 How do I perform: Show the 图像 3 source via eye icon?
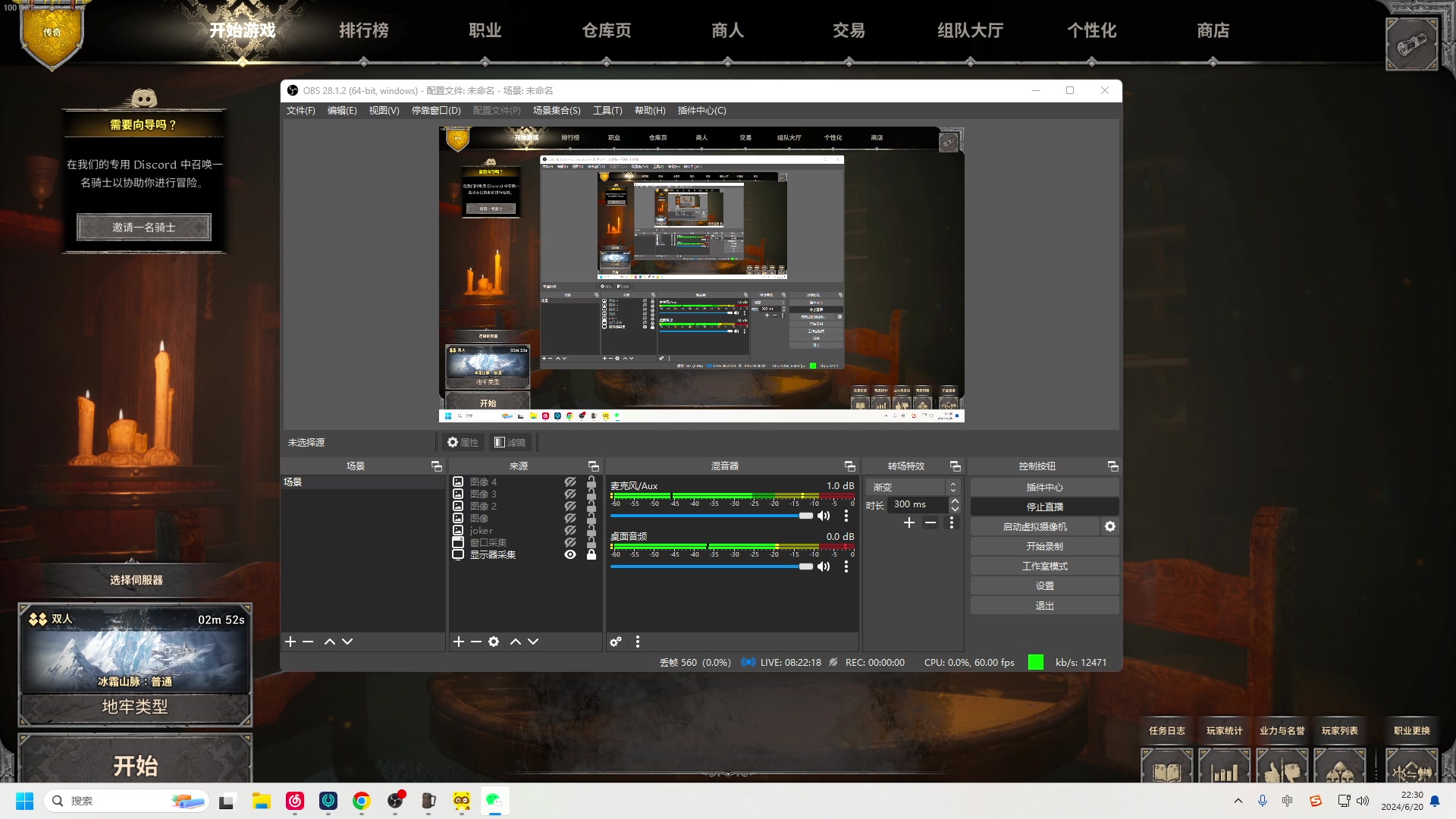pyautogui.click(x=570, y=494)
